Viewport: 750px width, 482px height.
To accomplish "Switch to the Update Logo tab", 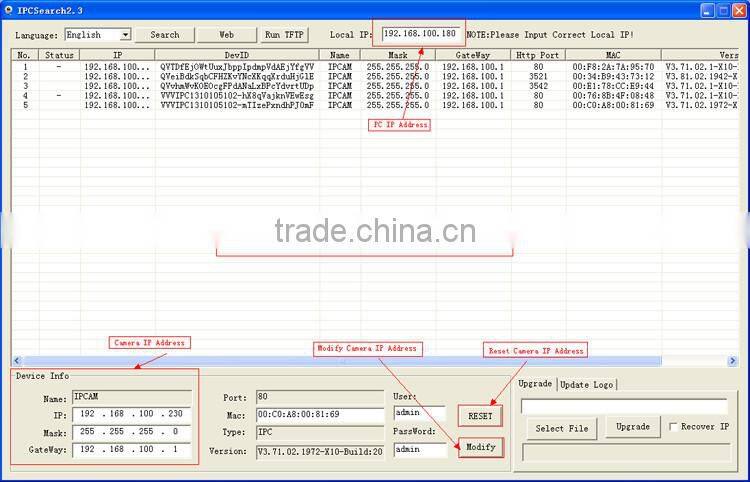I will [x=587, y=384].
